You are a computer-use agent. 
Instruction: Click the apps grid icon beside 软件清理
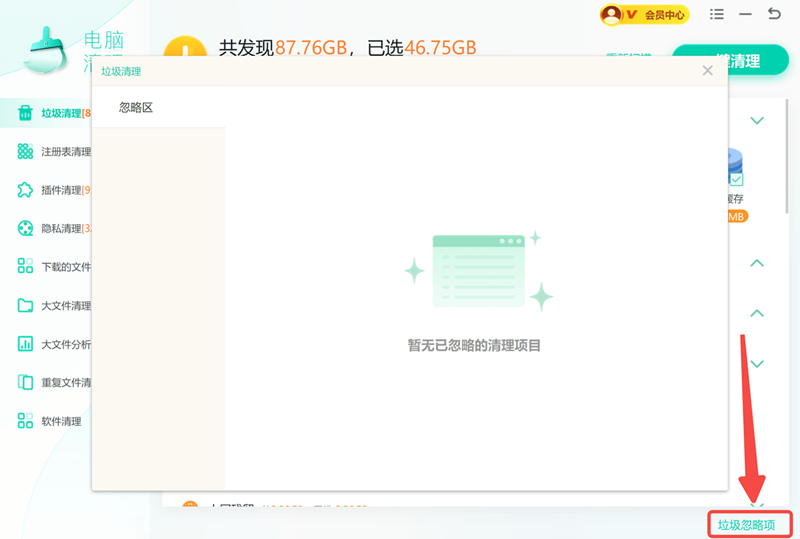point(25,421)
